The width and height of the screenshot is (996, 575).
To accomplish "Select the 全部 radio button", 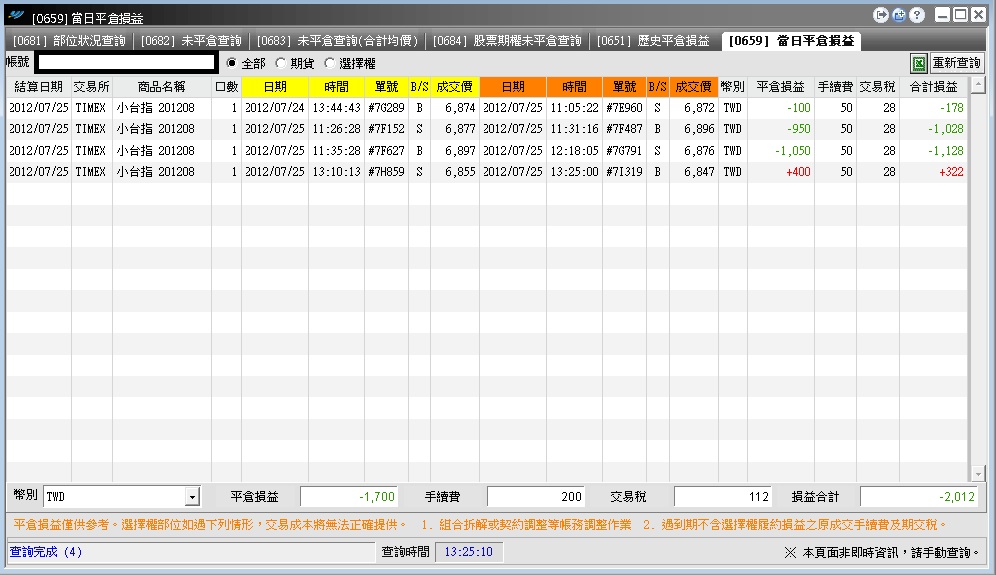I will click(x=231, y=63).
